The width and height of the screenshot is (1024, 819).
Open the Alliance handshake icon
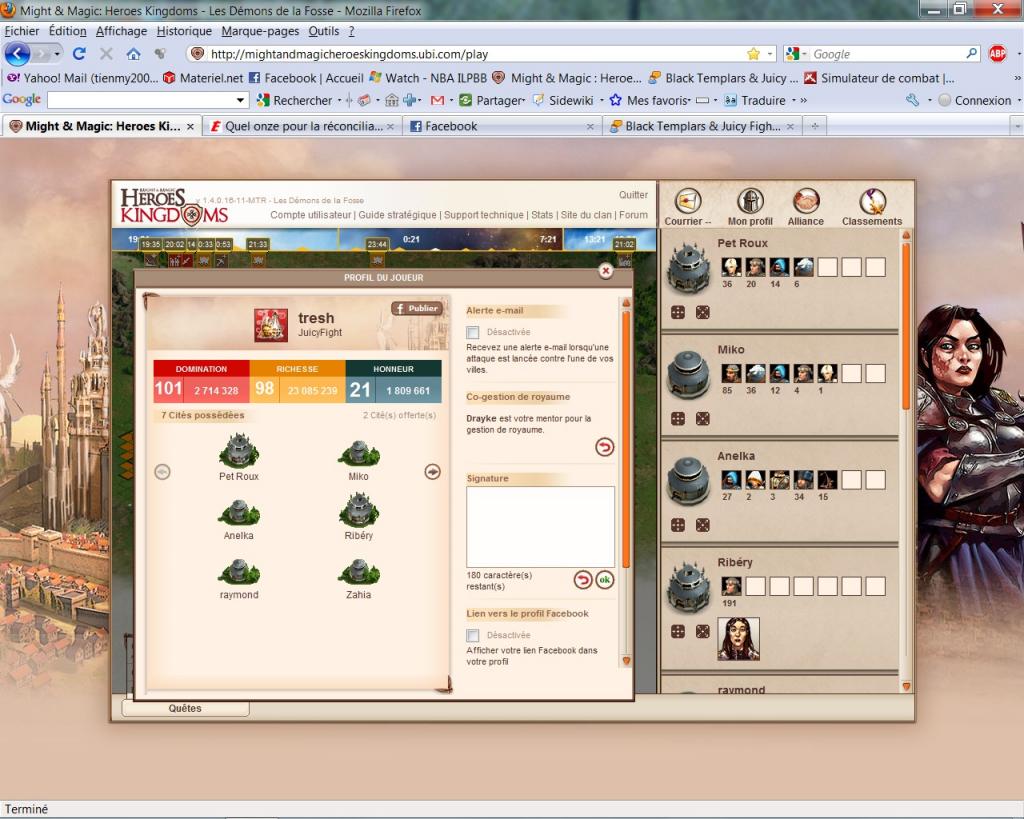click(806, 202)
